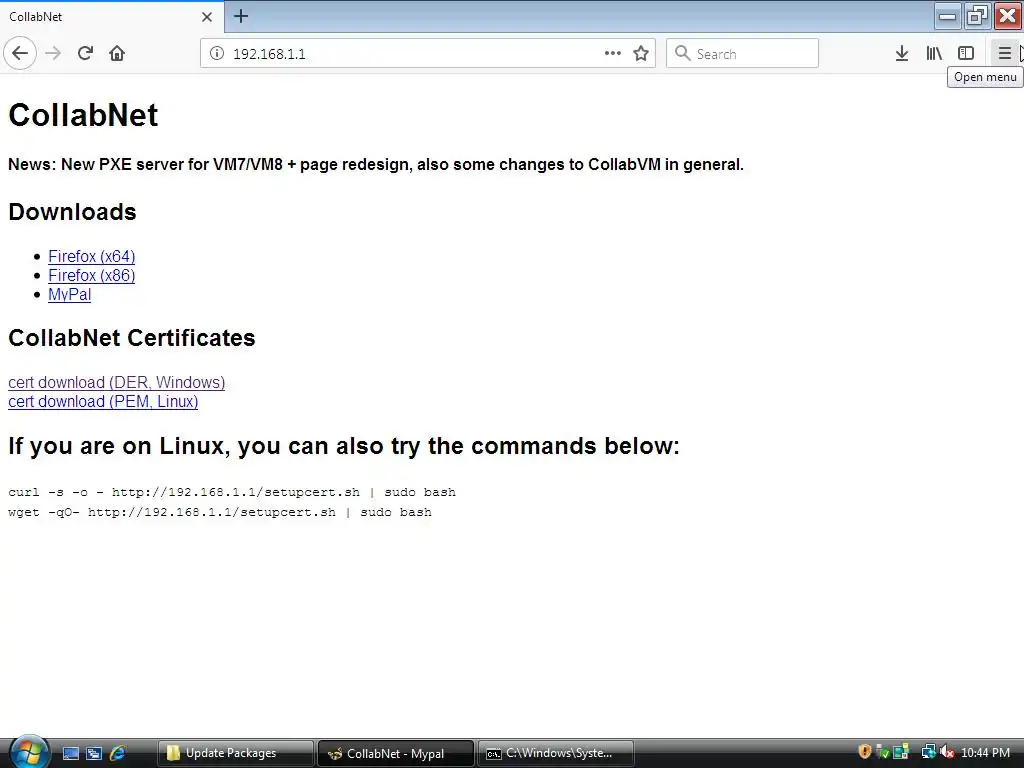The image size is (1024, 768).
Task: Click the curl setupcert.sh command text
Action: pos(232,492)
